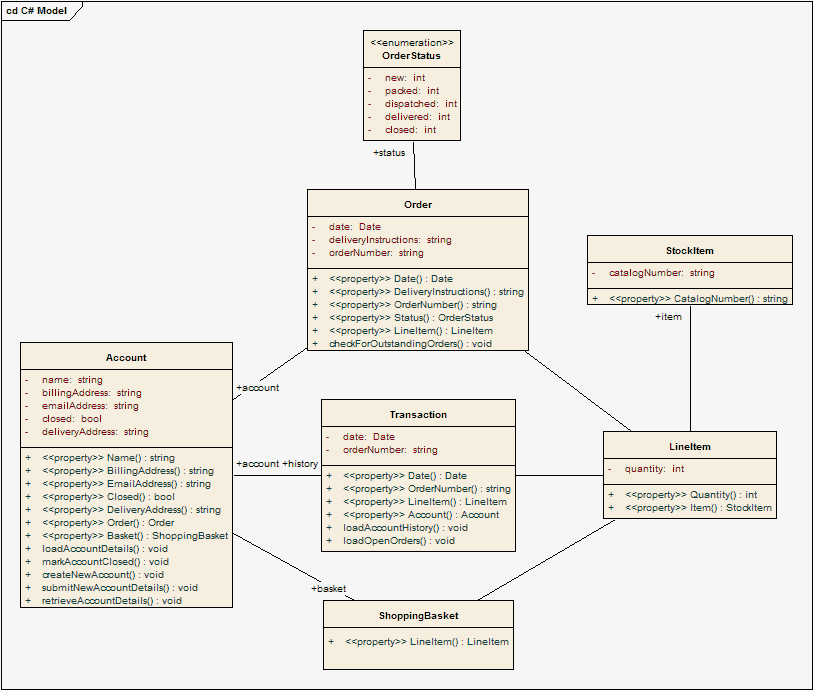Select the +history role label
Image resolution: width=813 pixels, height=690 pixels.
[300, 463]
